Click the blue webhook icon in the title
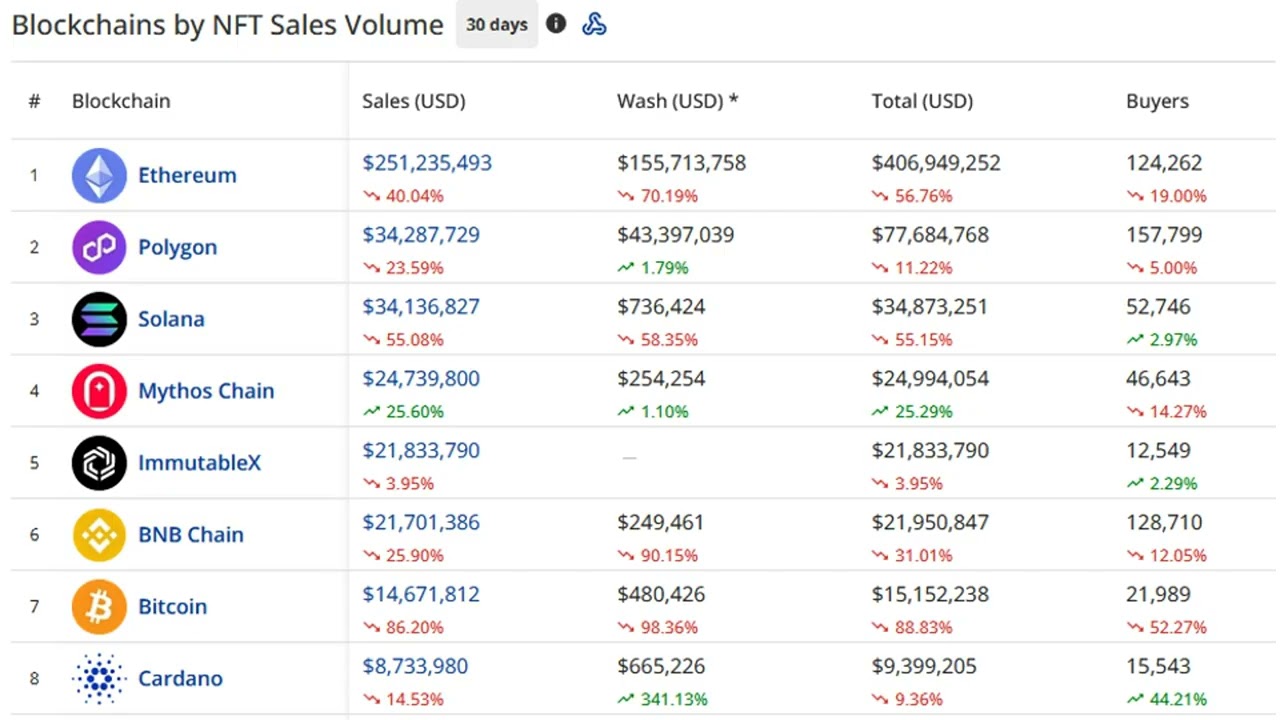This screenshot has height=720, width=1280. pos(594,24)
